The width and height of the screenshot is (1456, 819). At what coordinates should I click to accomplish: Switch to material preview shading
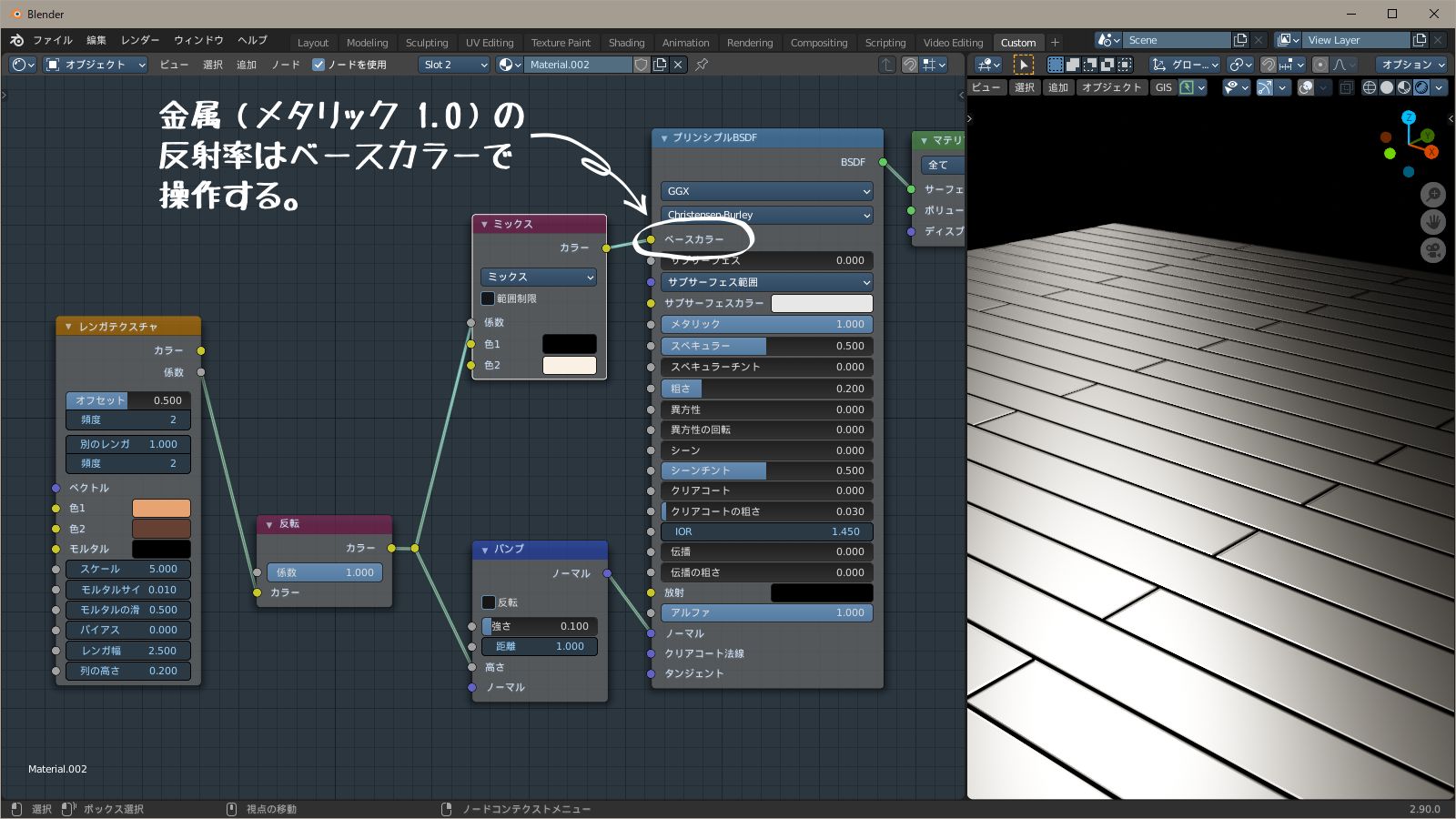point(1404,87)
